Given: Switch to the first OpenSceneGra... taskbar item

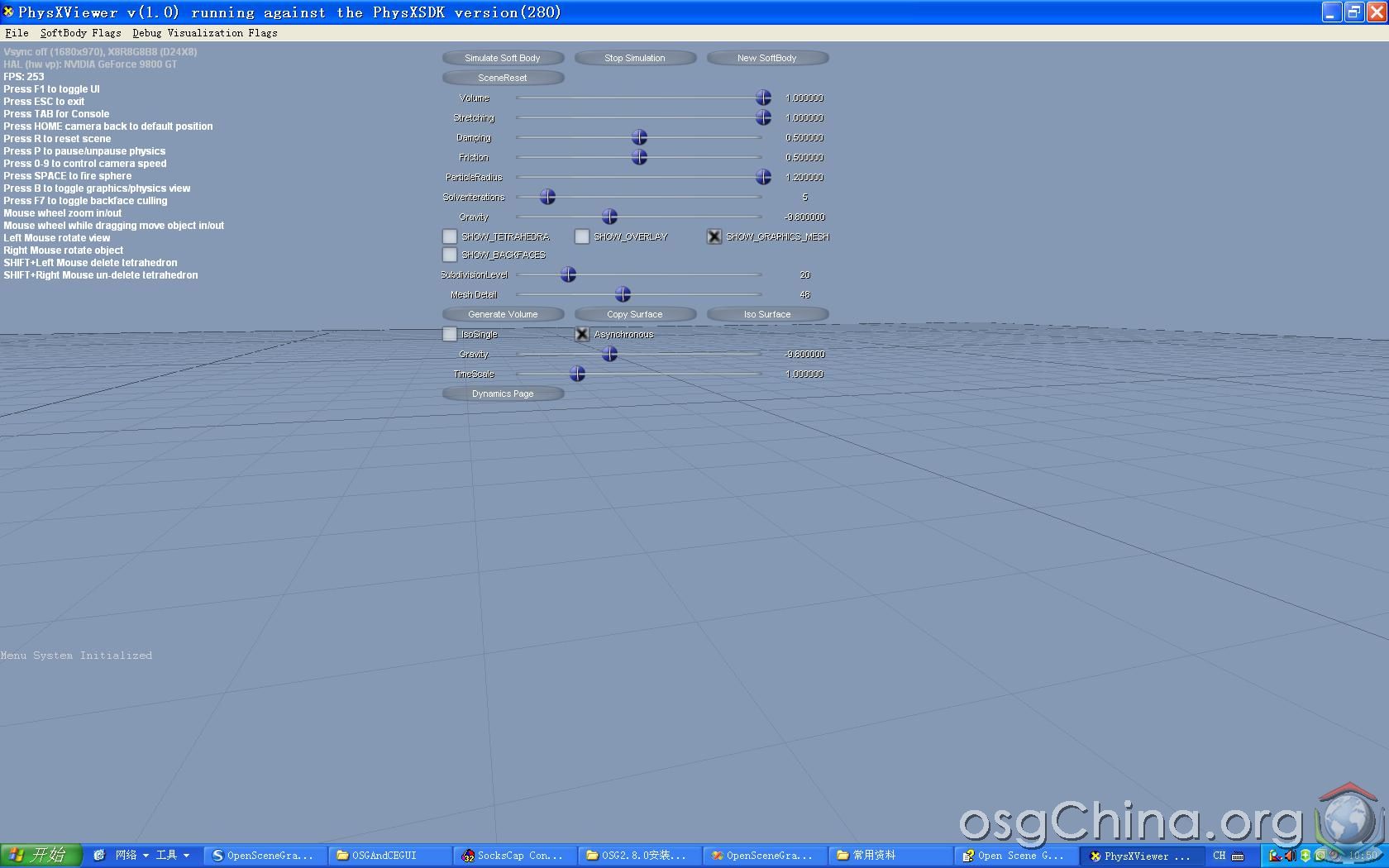Looking at the screenshot, I should coord(264,856).
